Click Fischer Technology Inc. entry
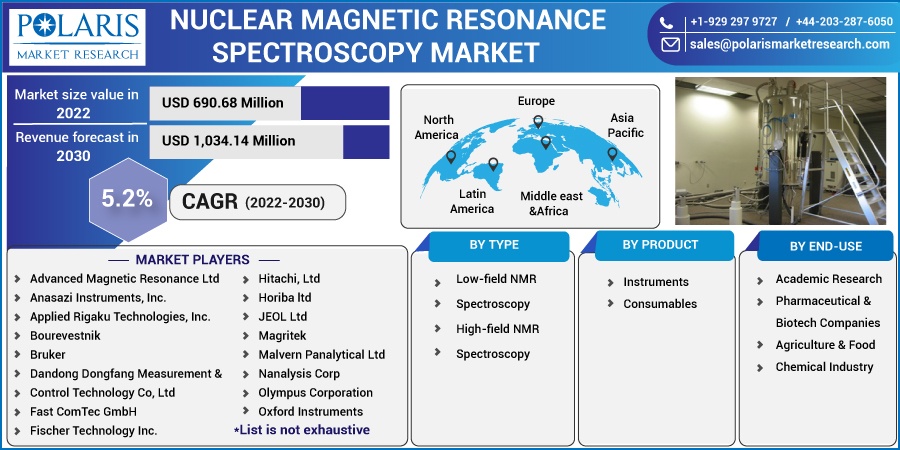 (x=94, y=430)
